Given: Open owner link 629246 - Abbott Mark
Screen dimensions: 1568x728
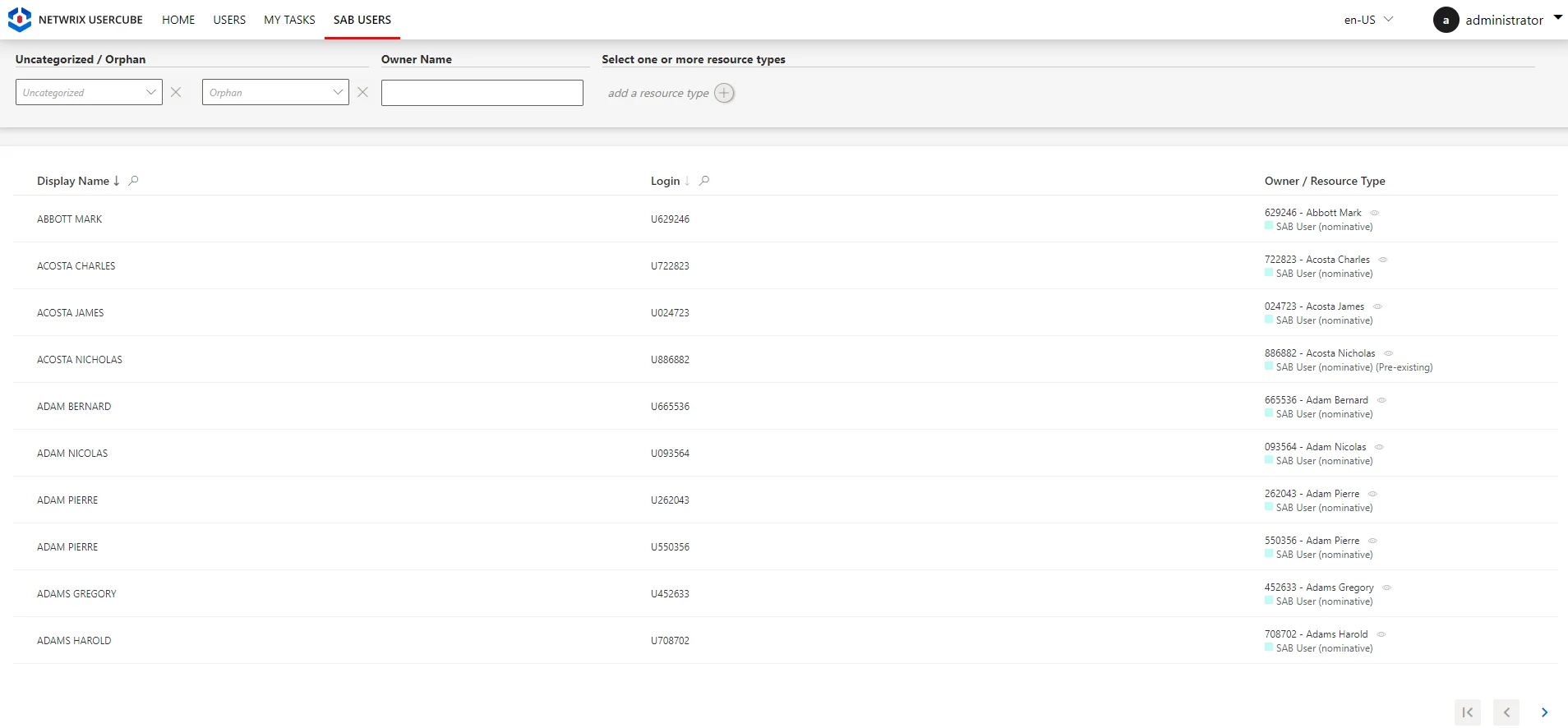Looking at the screenshot, I should pyautogui.click(x=1312, y=213).
